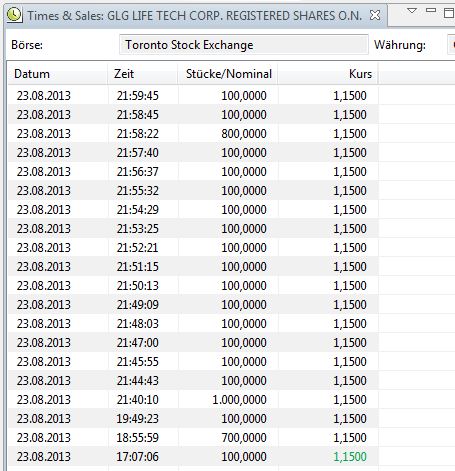Close the Times & Sales tab
Viewport: 455px width, 471px height.
pos(375,15)
